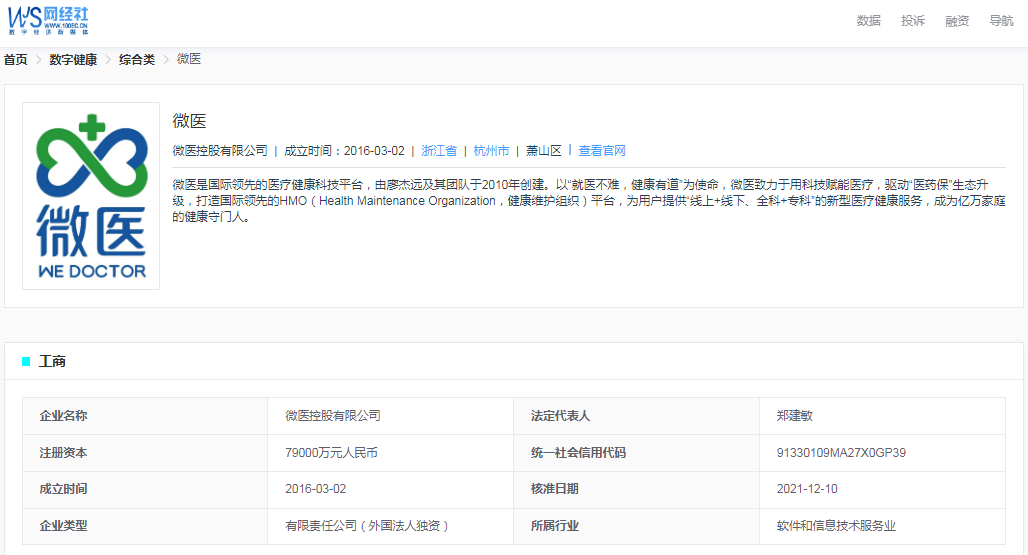This screenshot has height=555, width=1028.
Task: Click the 79000万元人民币 value cell
Action: [331, 453]
